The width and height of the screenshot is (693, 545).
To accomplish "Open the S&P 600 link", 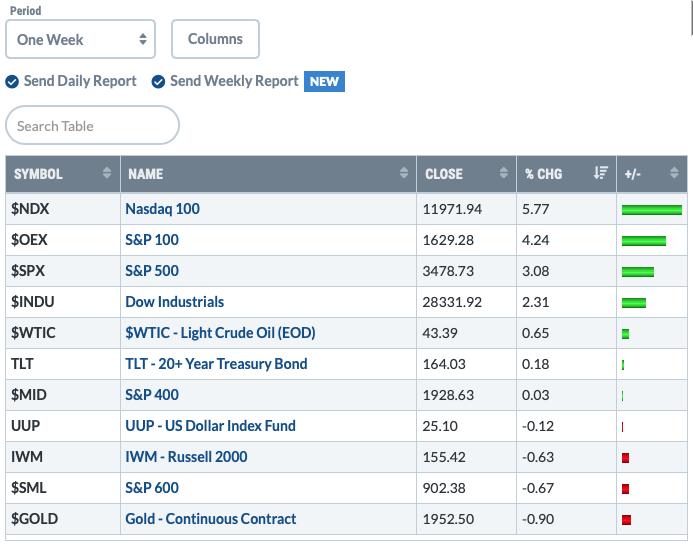I will [152, 488].
